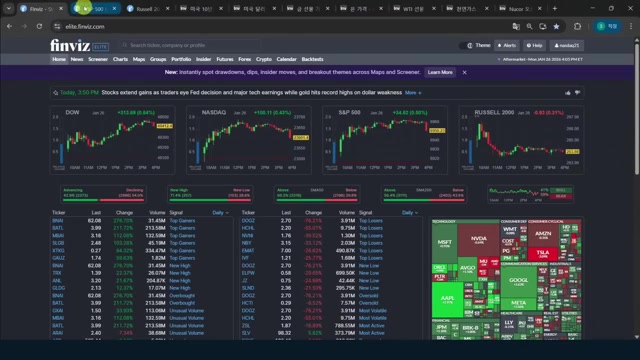Click the EMAT ticker link
This screenshot has width=640, height=360.
248,251
